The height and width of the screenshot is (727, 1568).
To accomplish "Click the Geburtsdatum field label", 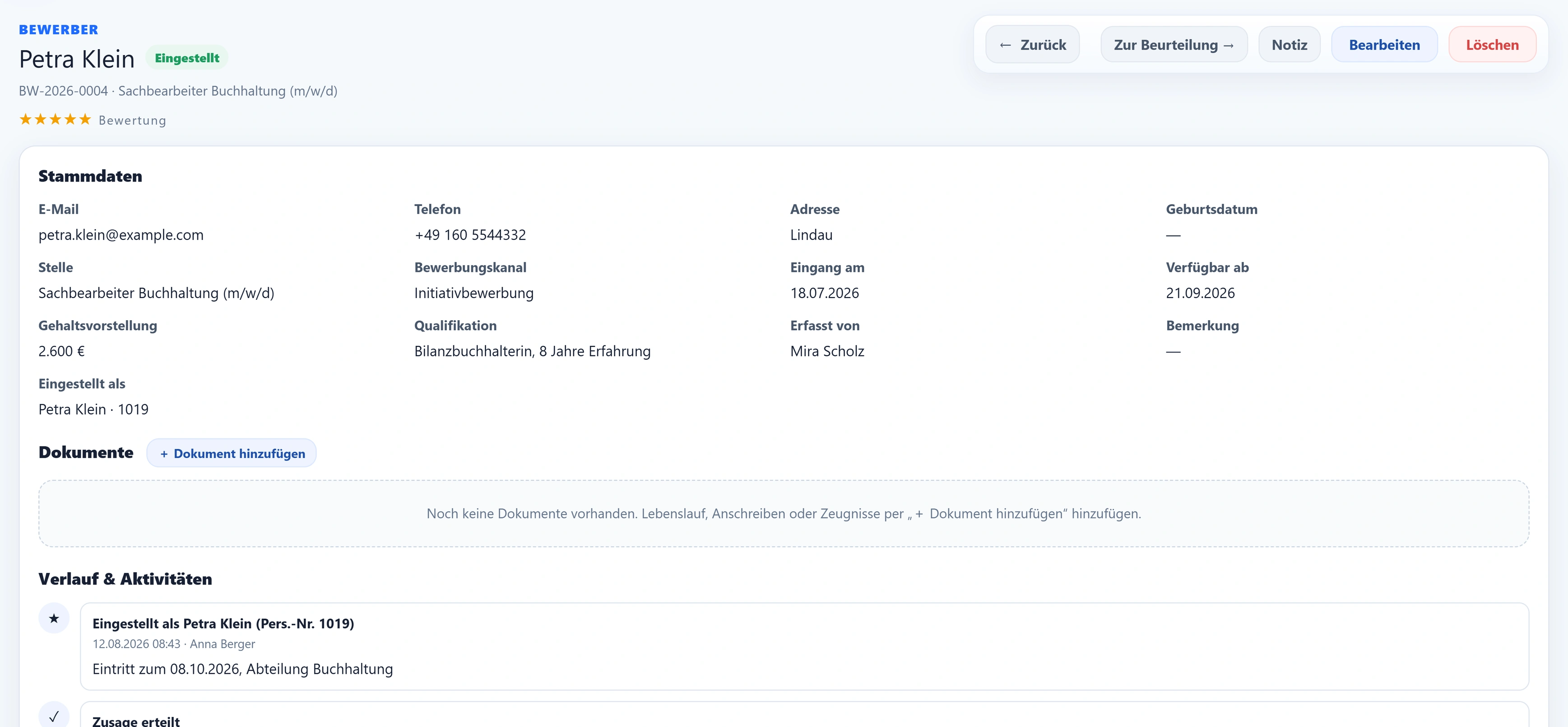I will [1211, 209].
